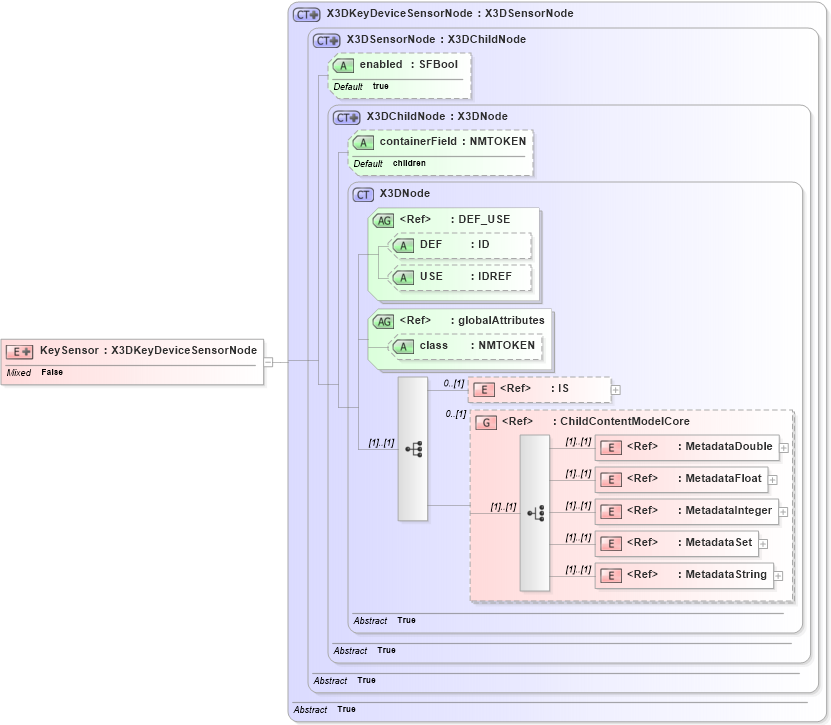Click the ChildContentModelCore reference label

(x=596, y=421)
